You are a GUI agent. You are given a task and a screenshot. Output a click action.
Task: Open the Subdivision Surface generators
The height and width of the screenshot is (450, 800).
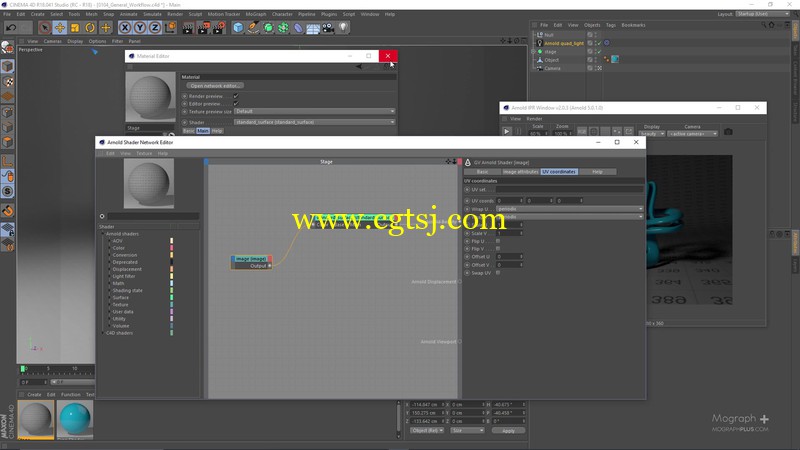tap(268, 28)
